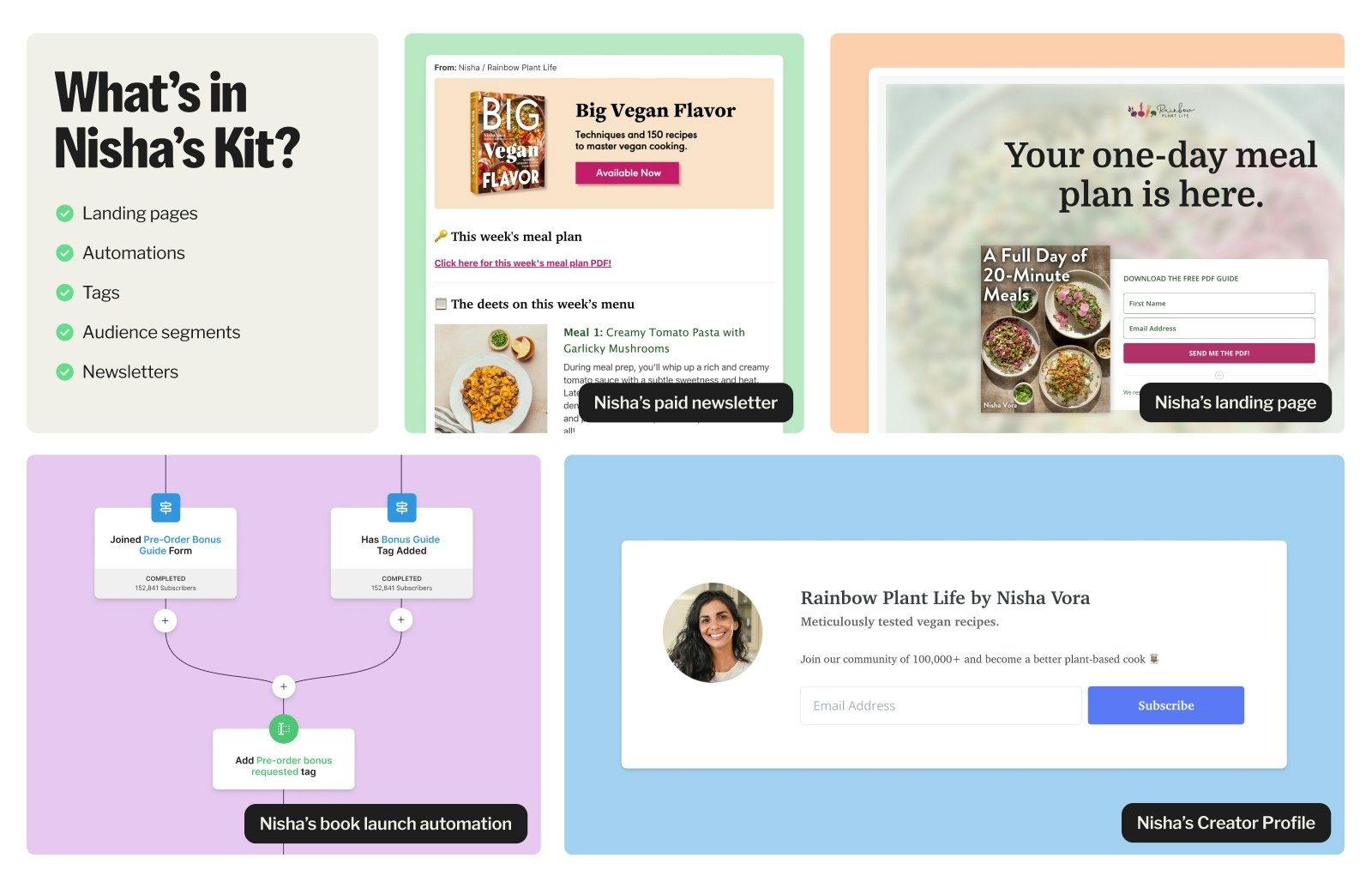
Task: Click the green tag action icon above Add Pre-order bonus
Action: (284, 728)
